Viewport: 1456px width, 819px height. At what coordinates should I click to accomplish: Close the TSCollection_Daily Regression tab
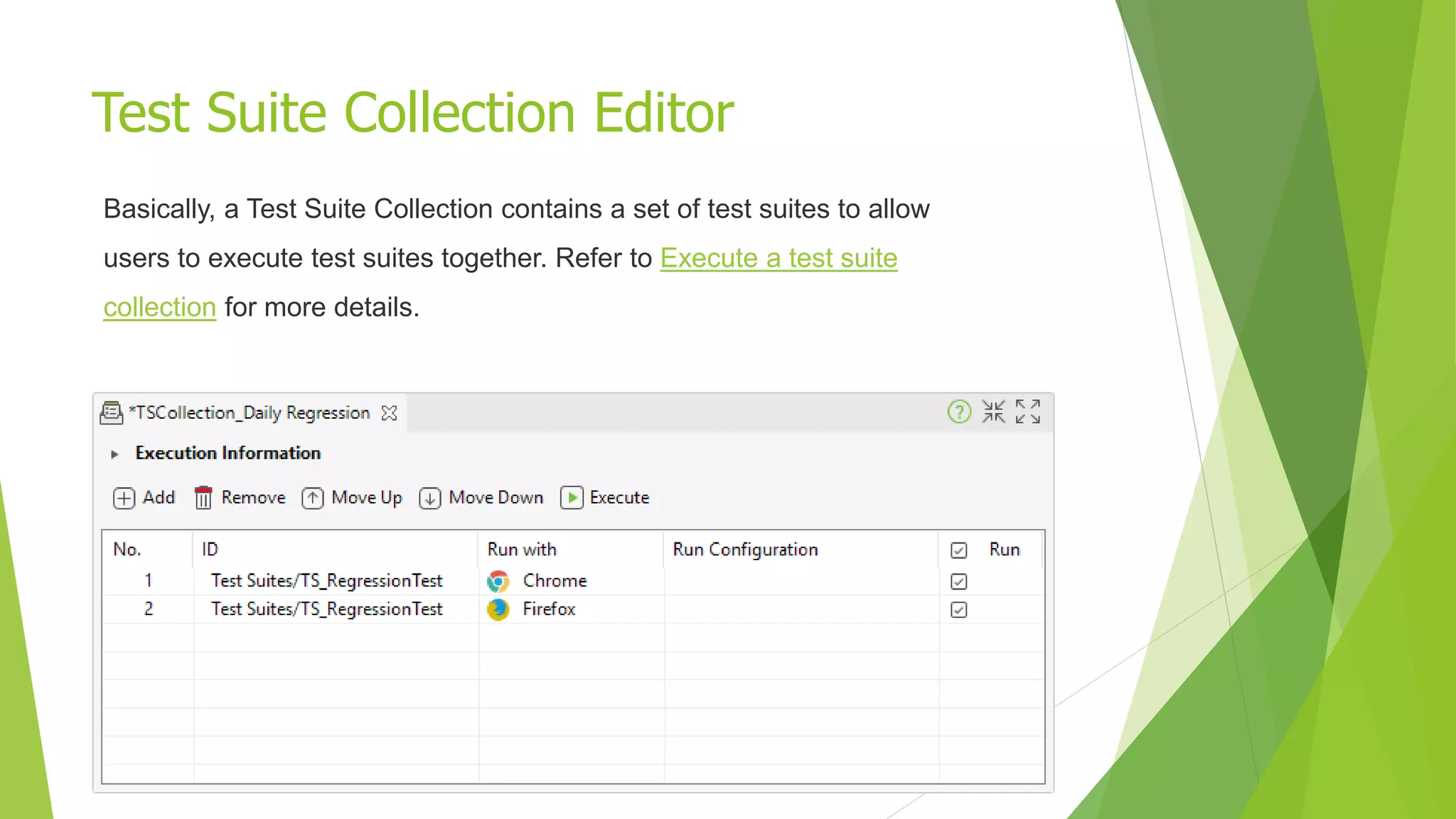(389, 413)
